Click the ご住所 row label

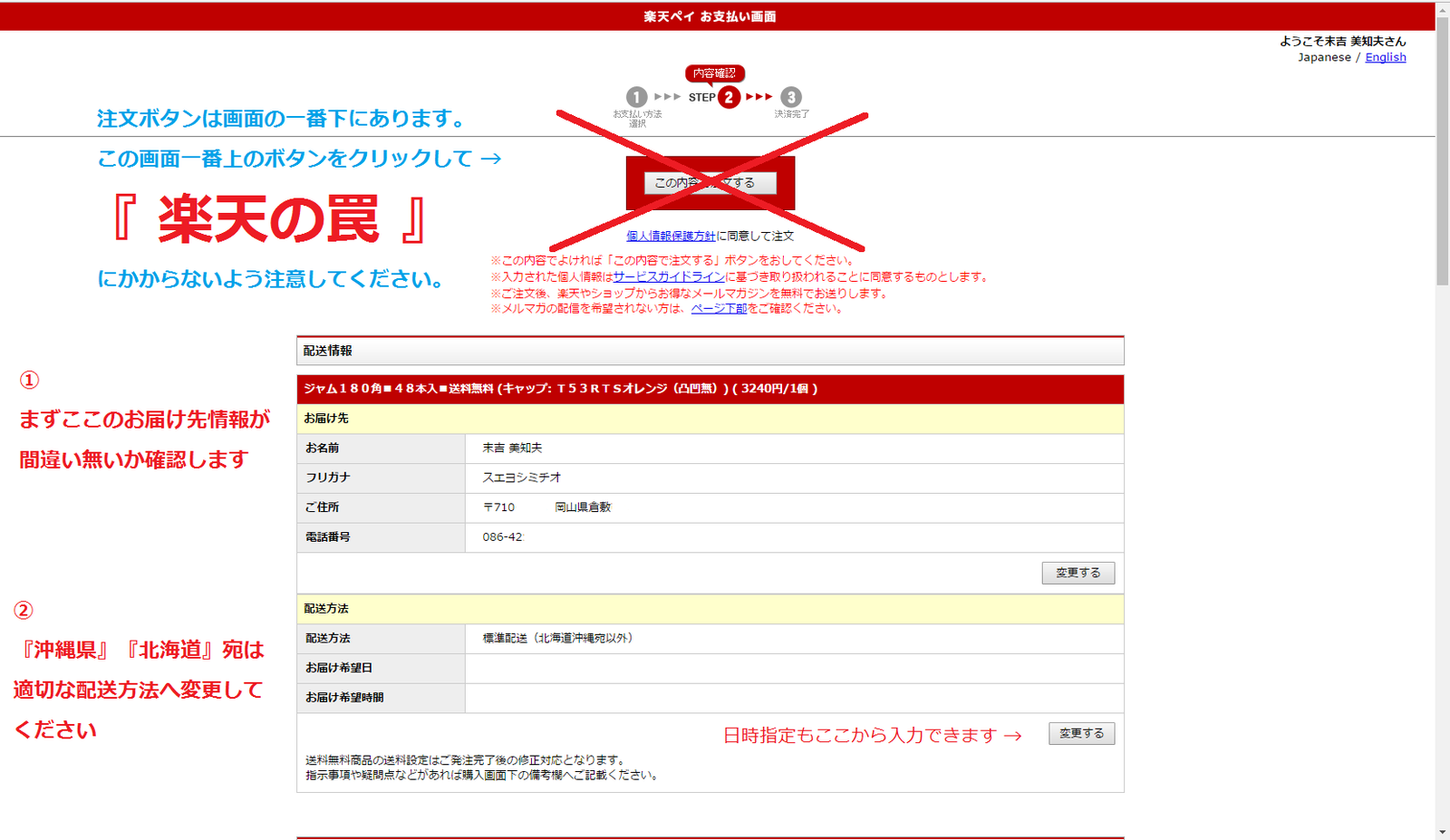point(323,507)
